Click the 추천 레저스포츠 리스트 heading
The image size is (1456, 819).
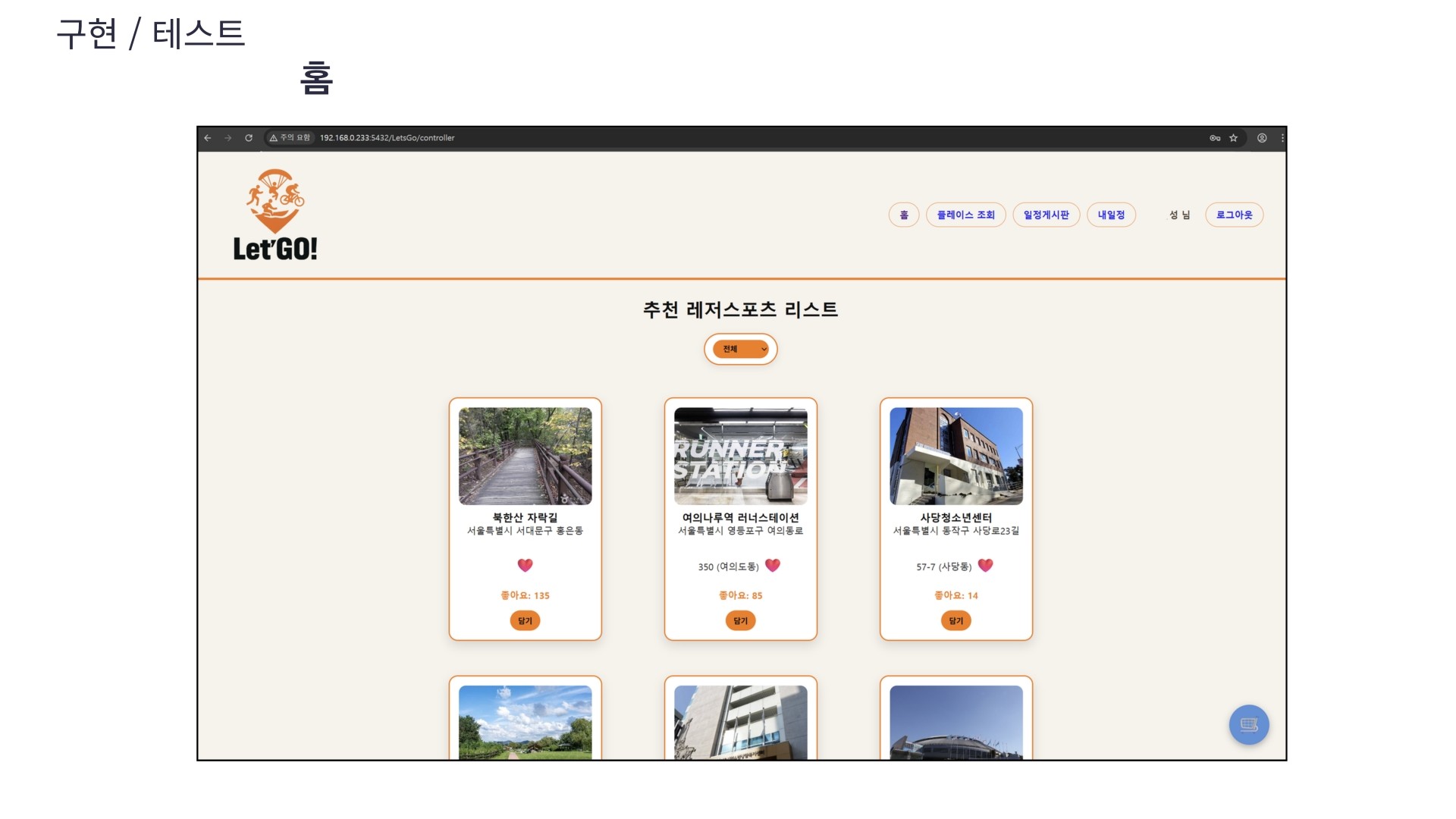click(x=741, y=309)
